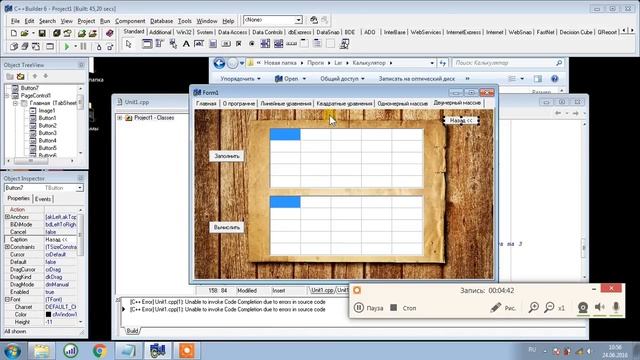Click the Pause debugging toolbar icon
Screen dimensions: 640x360
(x=83, y=47)
